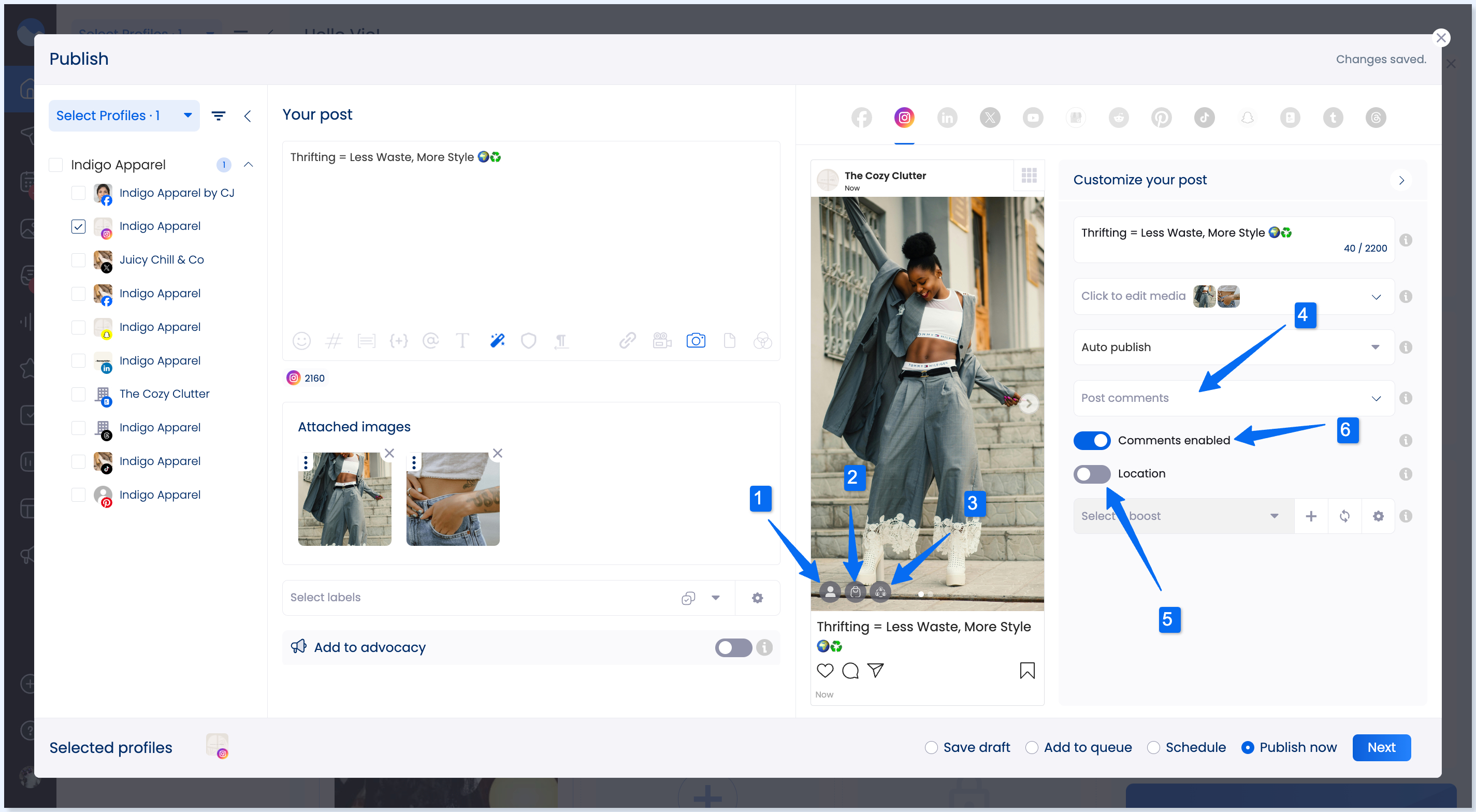
Task: Enable the Location toggle
Action: click(1092, 474)
